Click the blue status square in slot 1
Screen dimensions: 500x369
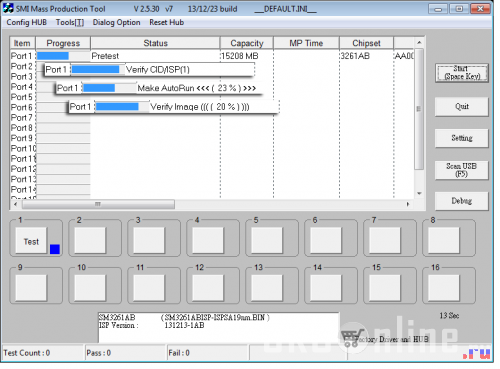click(55, 249)
